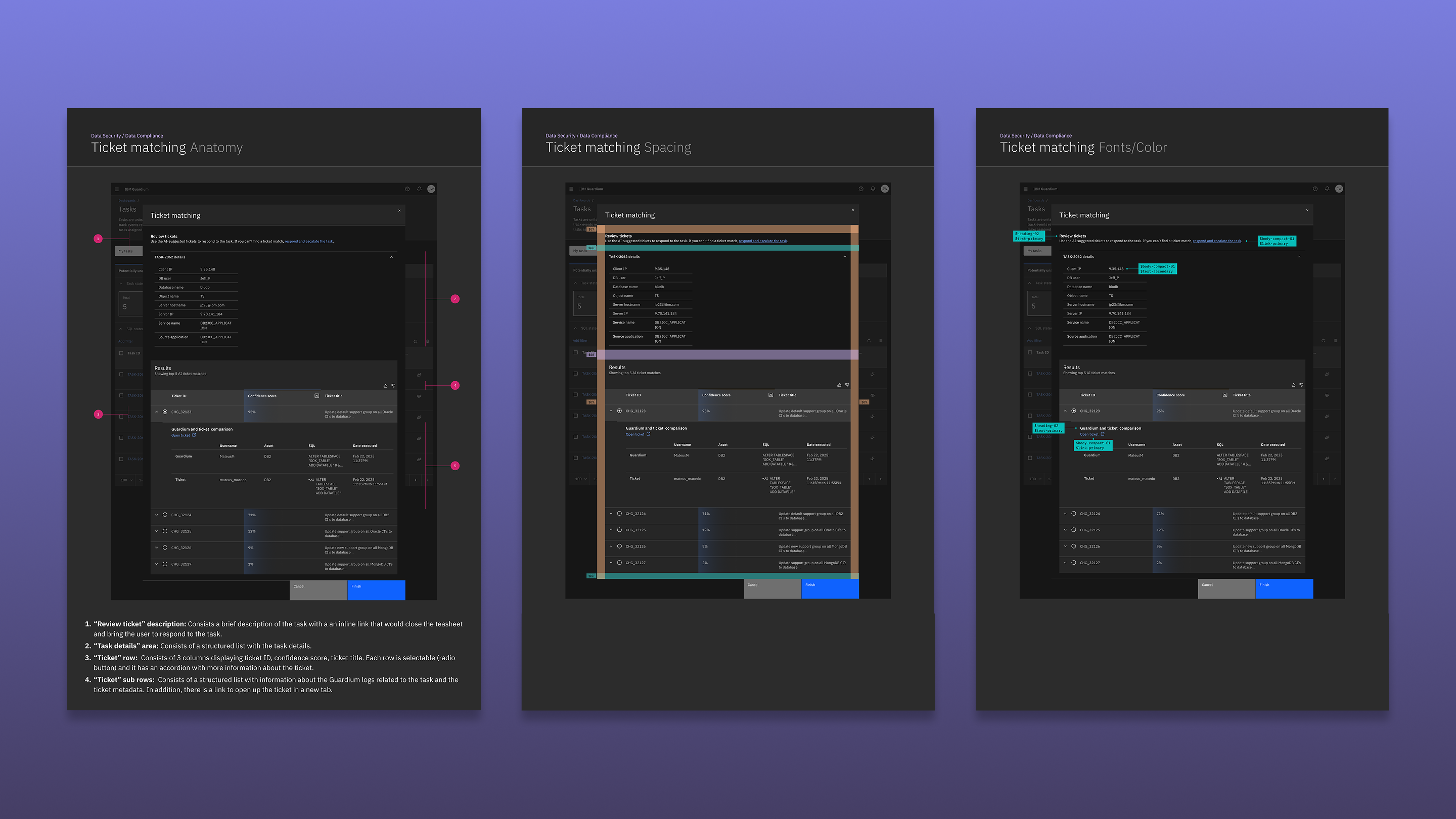Click the mateus_macedo username in Fonts/Color
The image size is (1456, 819).
click(1141, 479)
